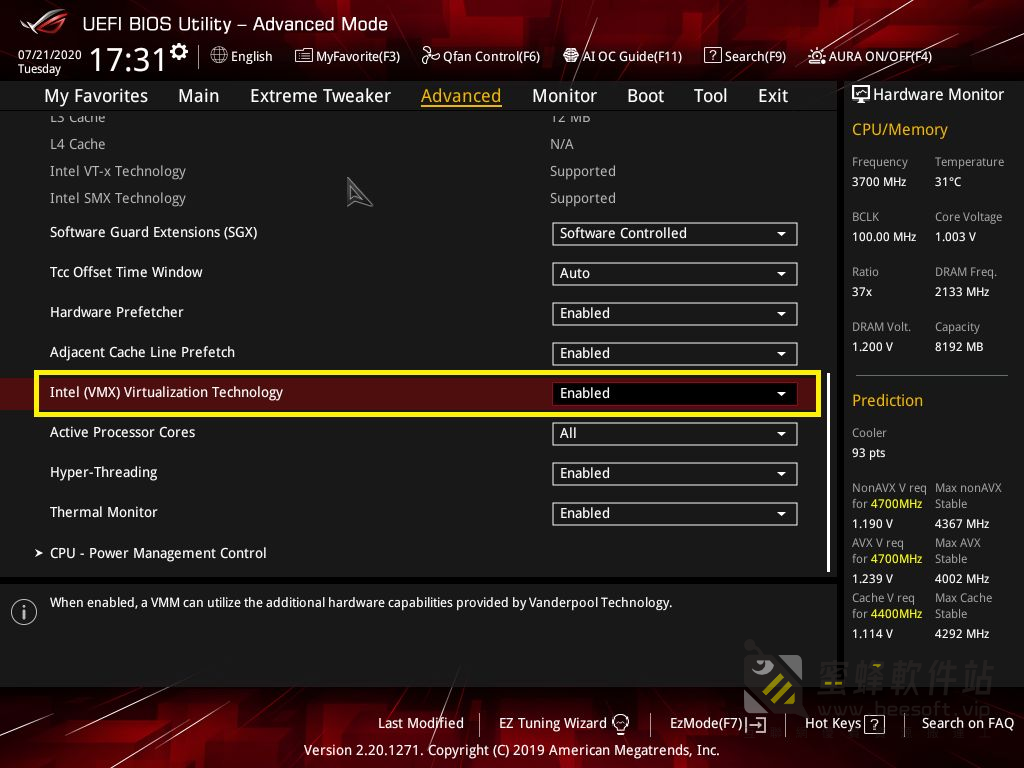1024x768 pixels.
Task: Open Qfan Control(F6)
Action: [481, 56]
